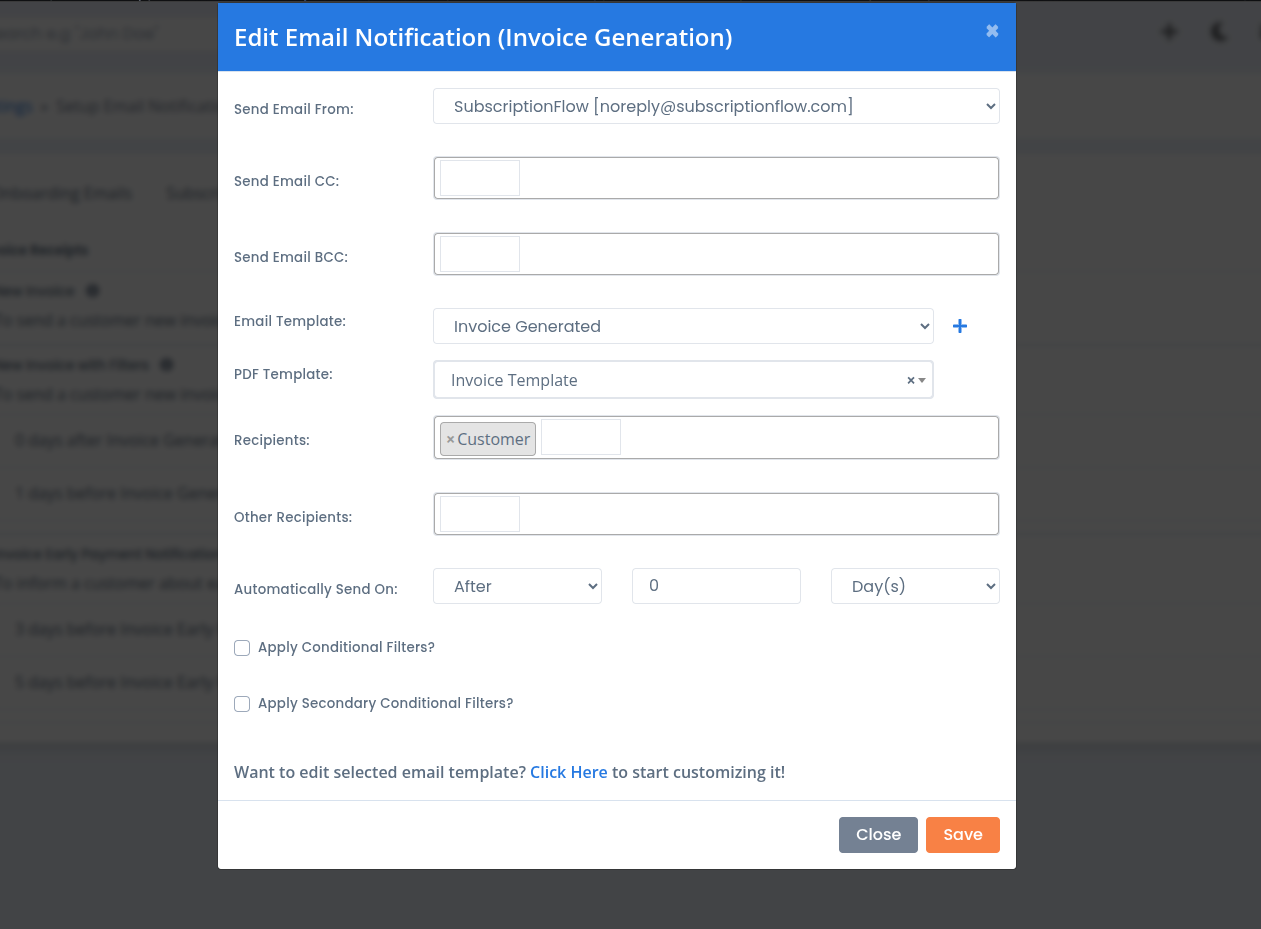Screen dimensions: 1261x929
Task: Save the email notification settings
Action: tap(962, 834)
